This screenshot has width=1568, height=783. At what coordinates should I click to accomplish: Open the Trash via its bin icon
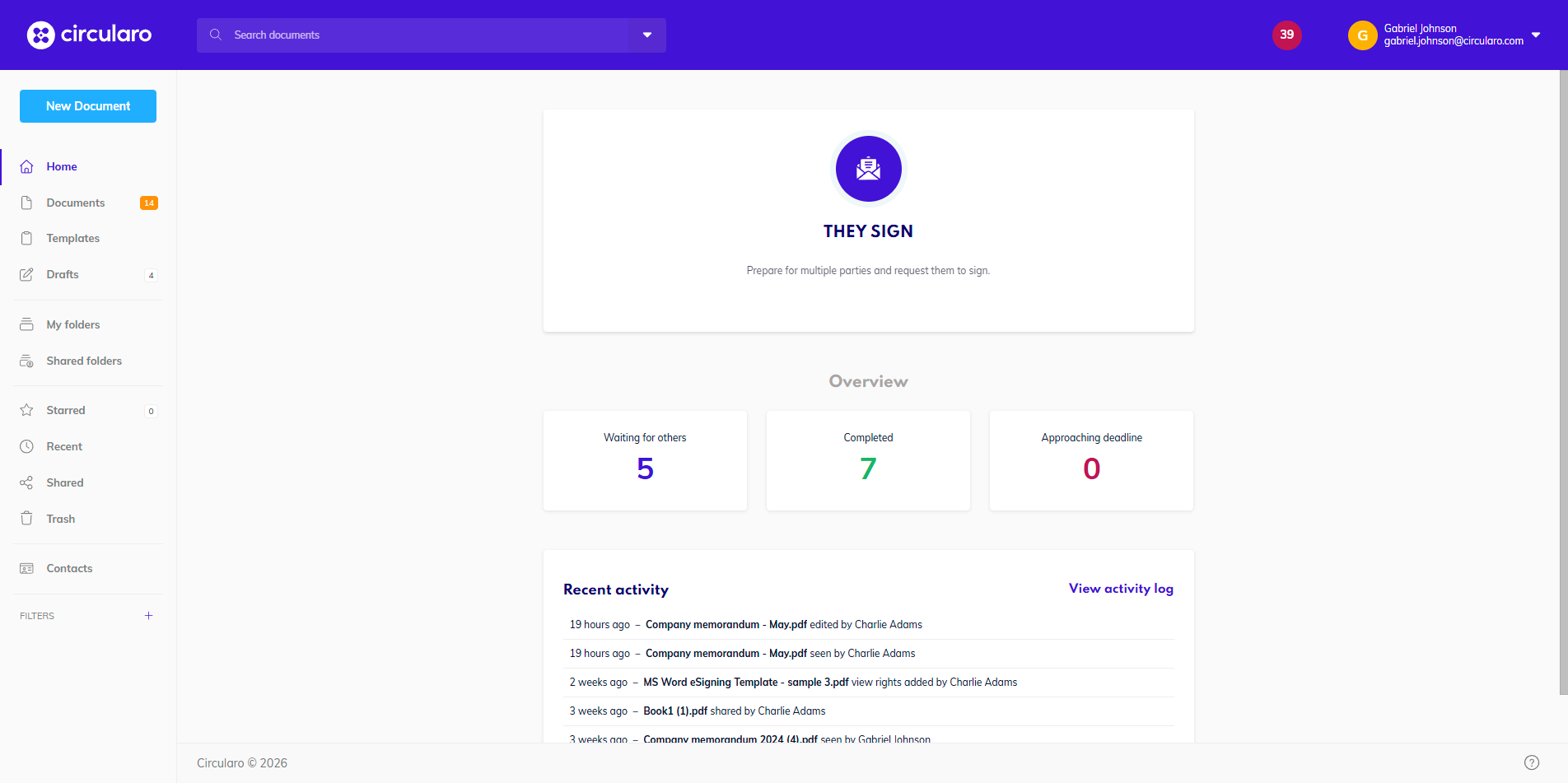click(x=27, y=518)
